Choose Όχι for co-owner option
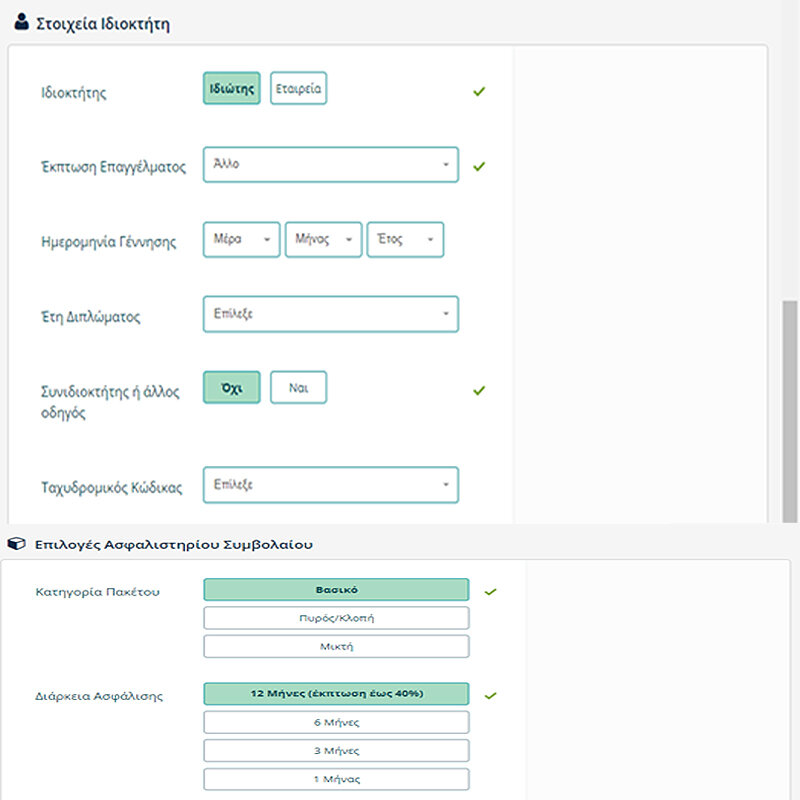Screen dimensions: 800x800 pyautogui.click(x=231, y=387)
